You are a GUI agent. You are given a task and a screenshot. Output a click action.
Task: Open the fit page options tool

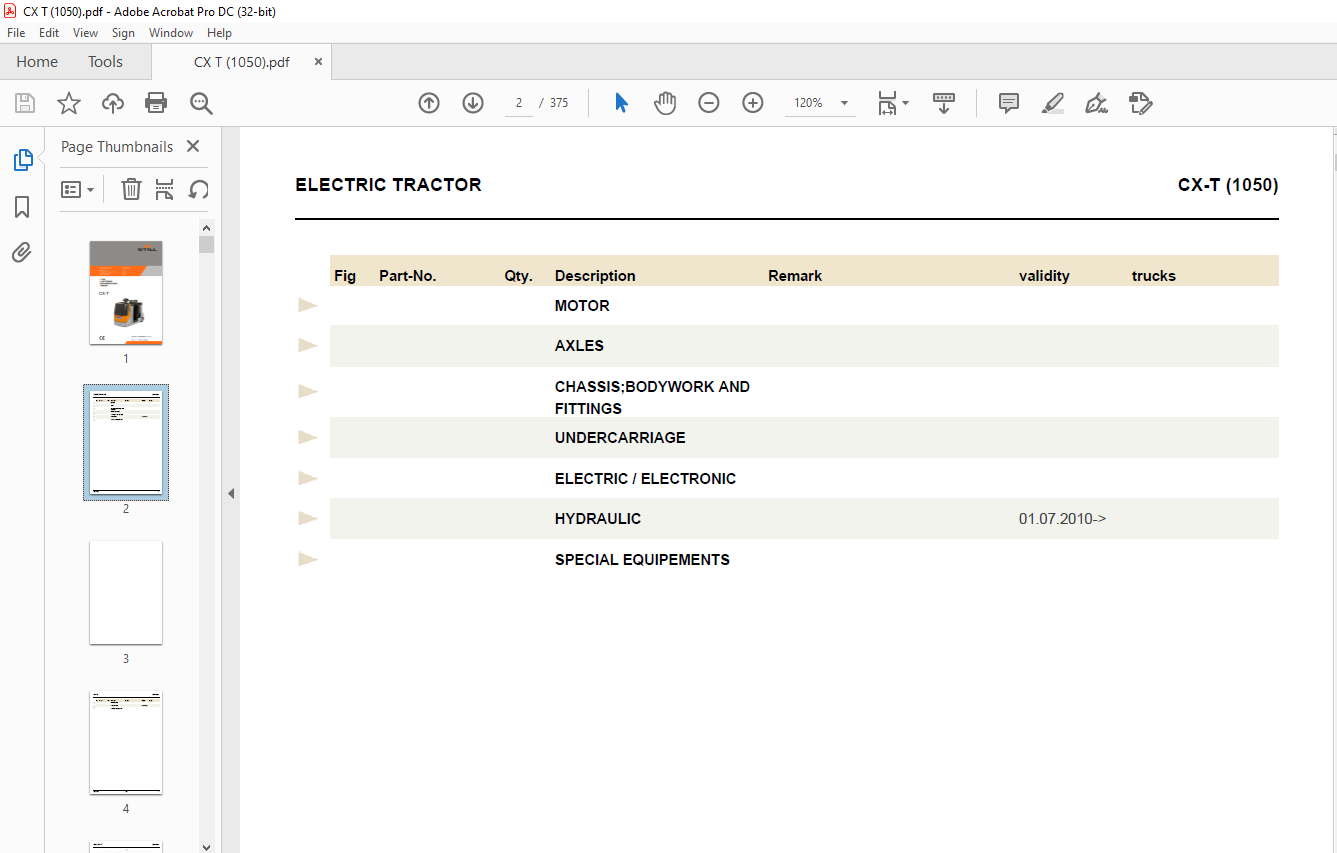[887, 103]
